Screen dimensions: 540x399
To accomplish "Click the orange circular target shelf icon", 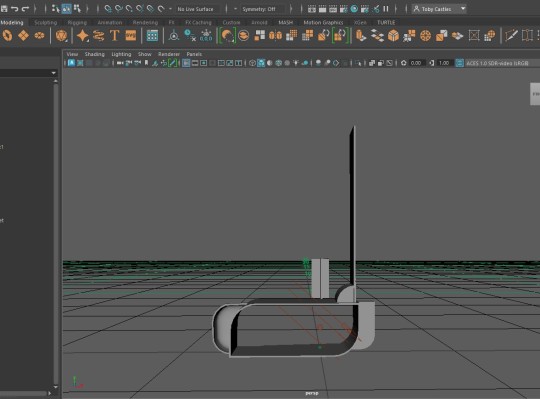I will [425, 35].
